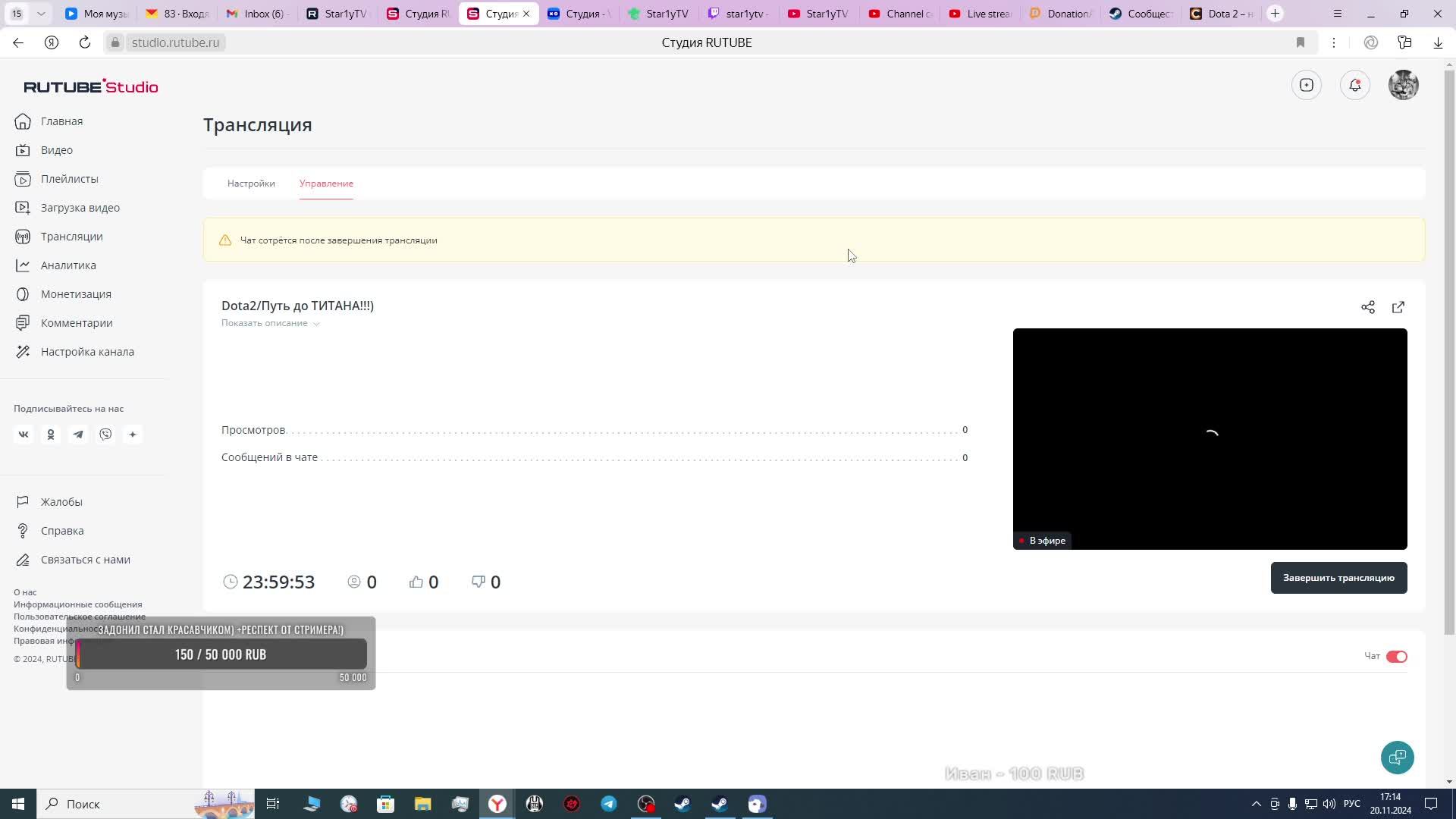
Task: Go back in browser
Action: [x=18, y=42]
